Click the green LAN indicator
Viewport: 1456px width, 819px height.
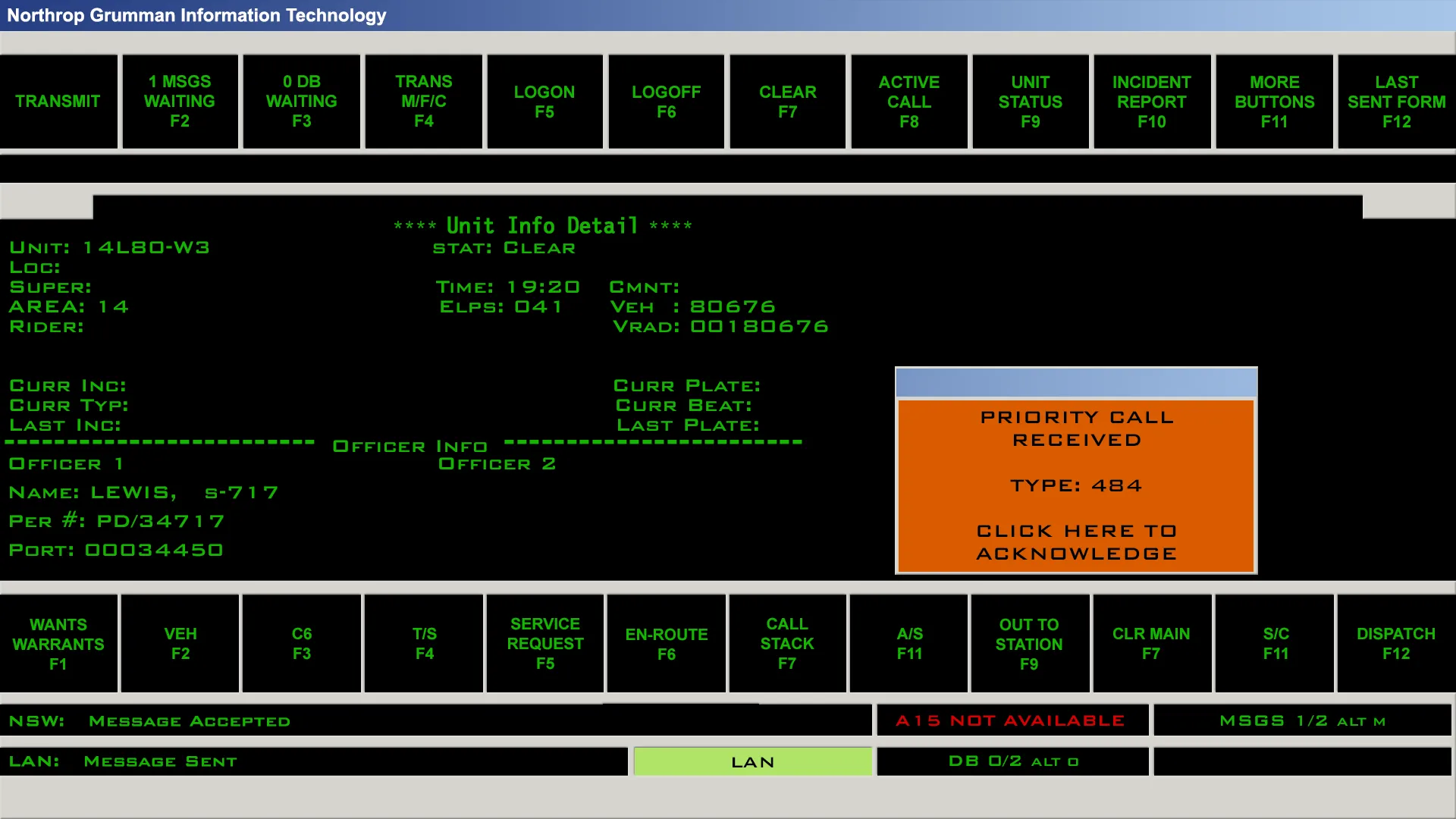[752, 761]
